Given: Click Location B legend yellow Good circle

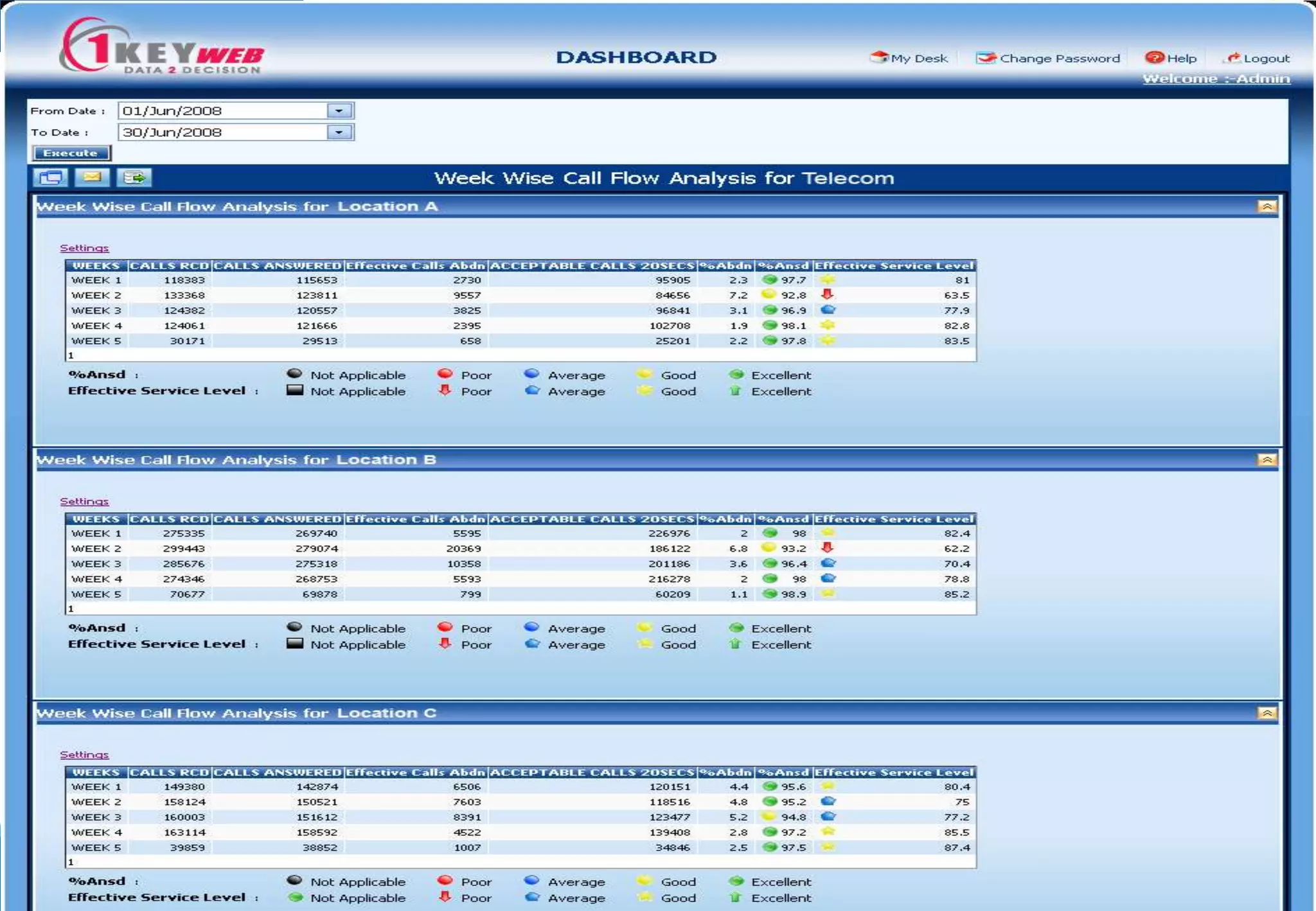Looking at the screenshot, I should (645, 627).
